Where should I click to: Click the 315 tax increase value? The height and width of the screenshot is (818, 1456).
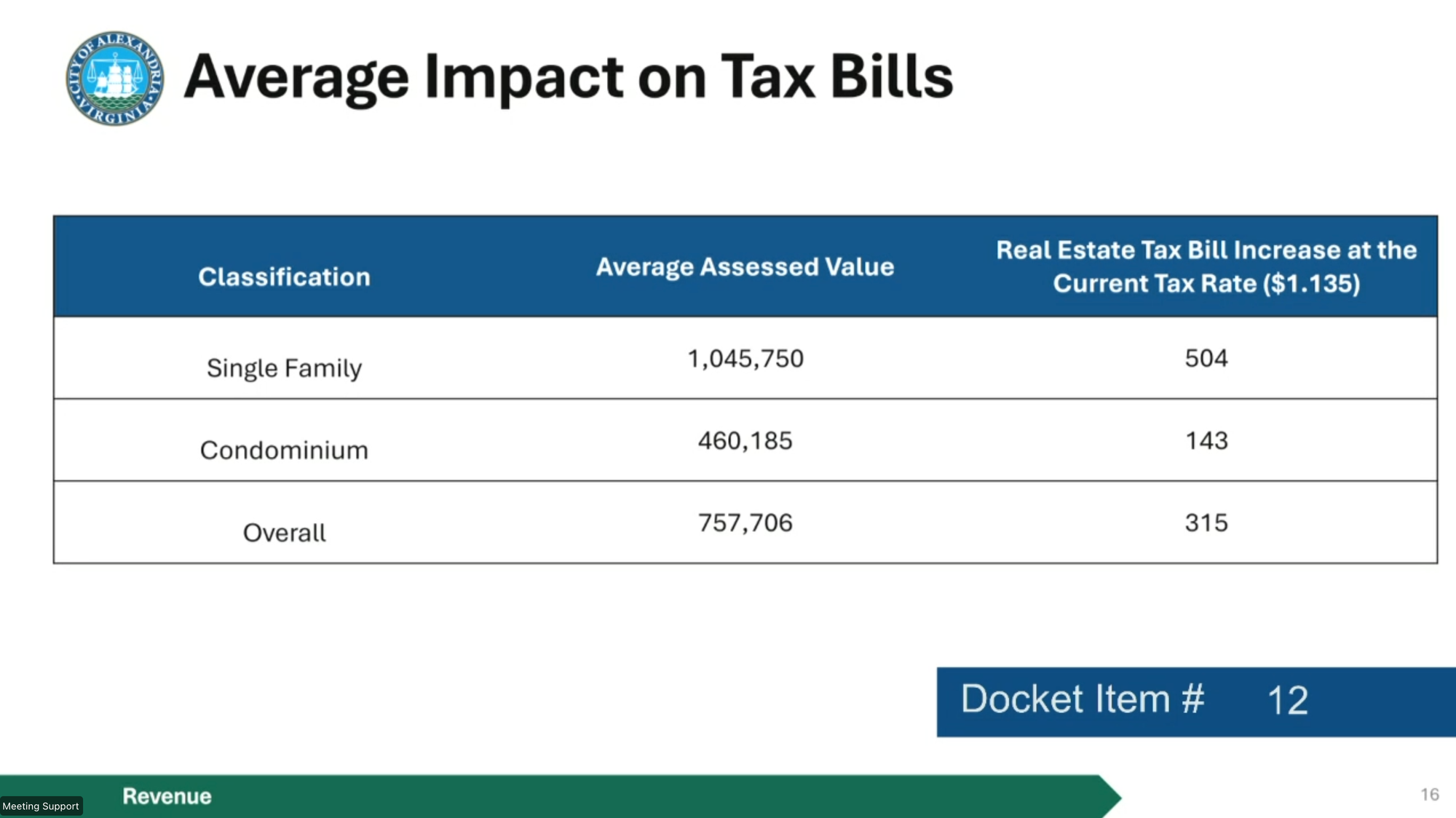pos(1206,523)
